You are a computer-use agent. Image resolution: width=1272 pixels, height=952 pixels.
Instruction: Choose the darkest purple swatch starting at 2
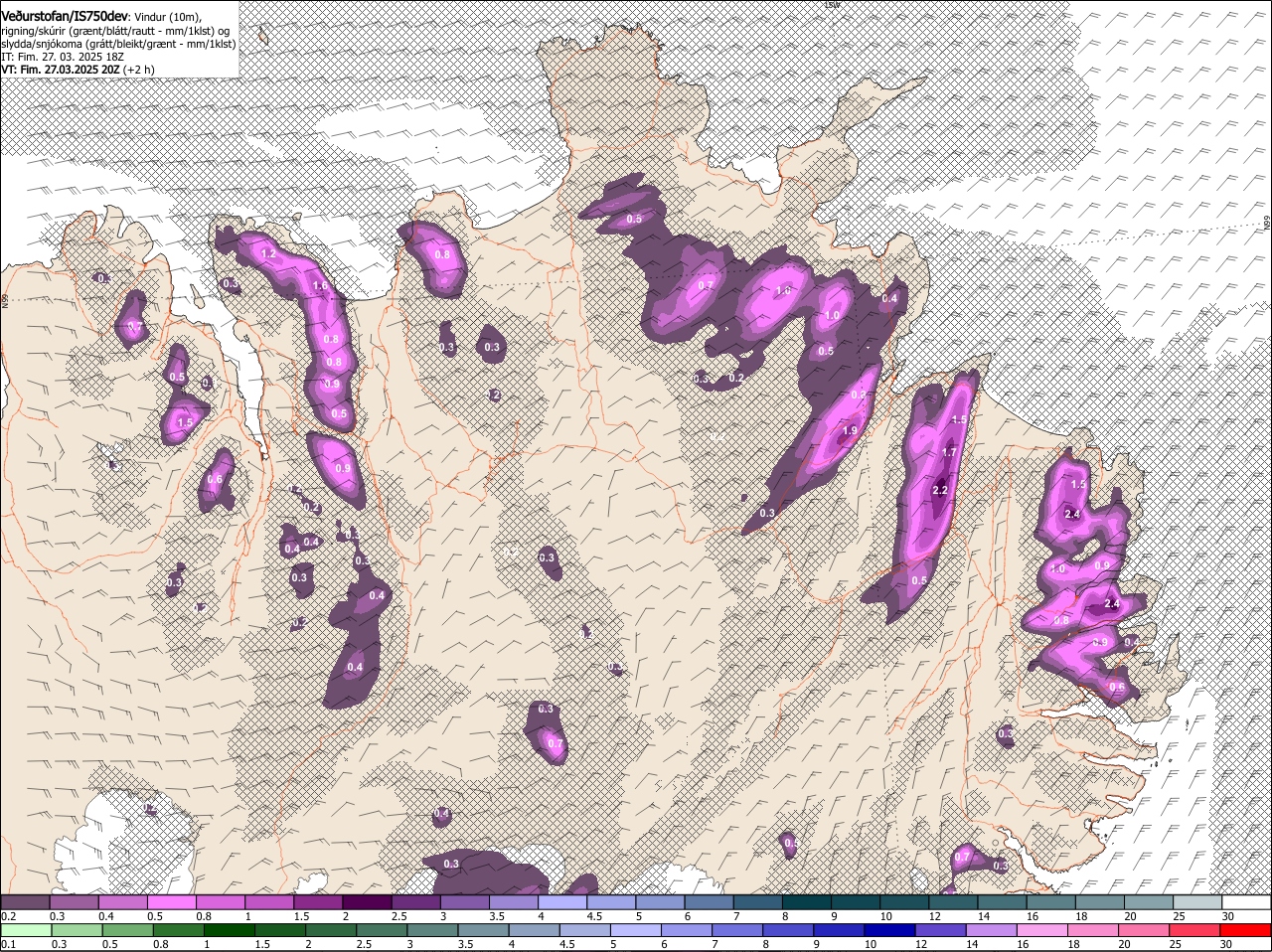tap(367, 902)
